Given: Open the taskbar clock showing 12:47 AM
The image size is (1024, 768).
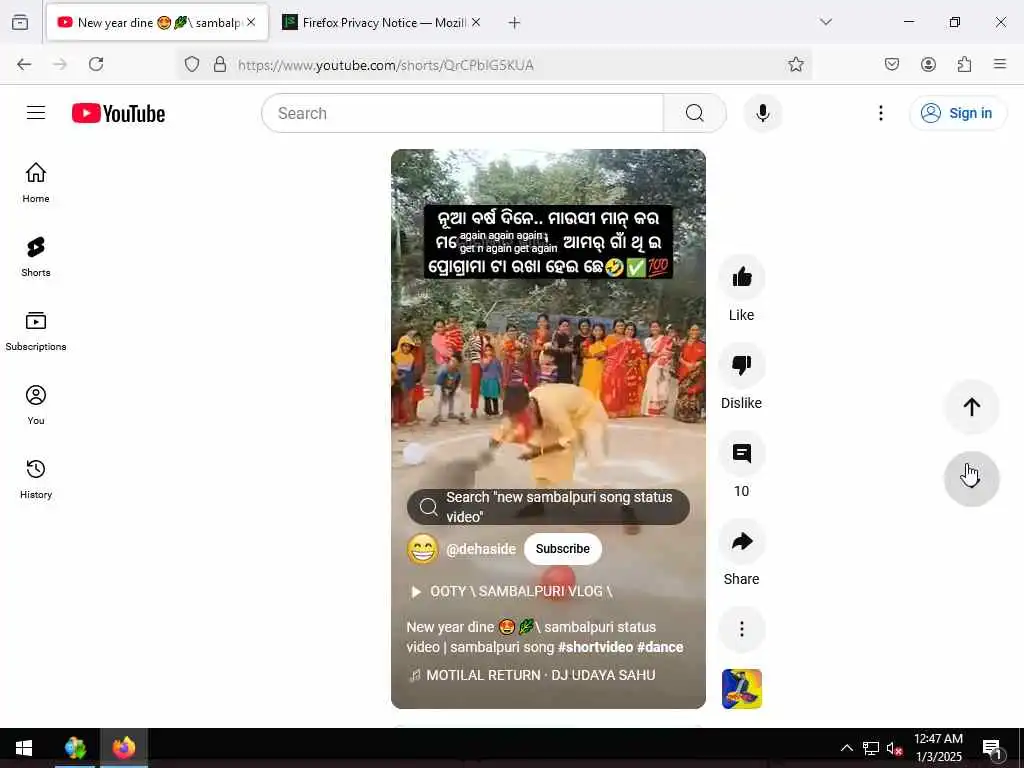Looking at the screenshot, I should pos(938,748).
